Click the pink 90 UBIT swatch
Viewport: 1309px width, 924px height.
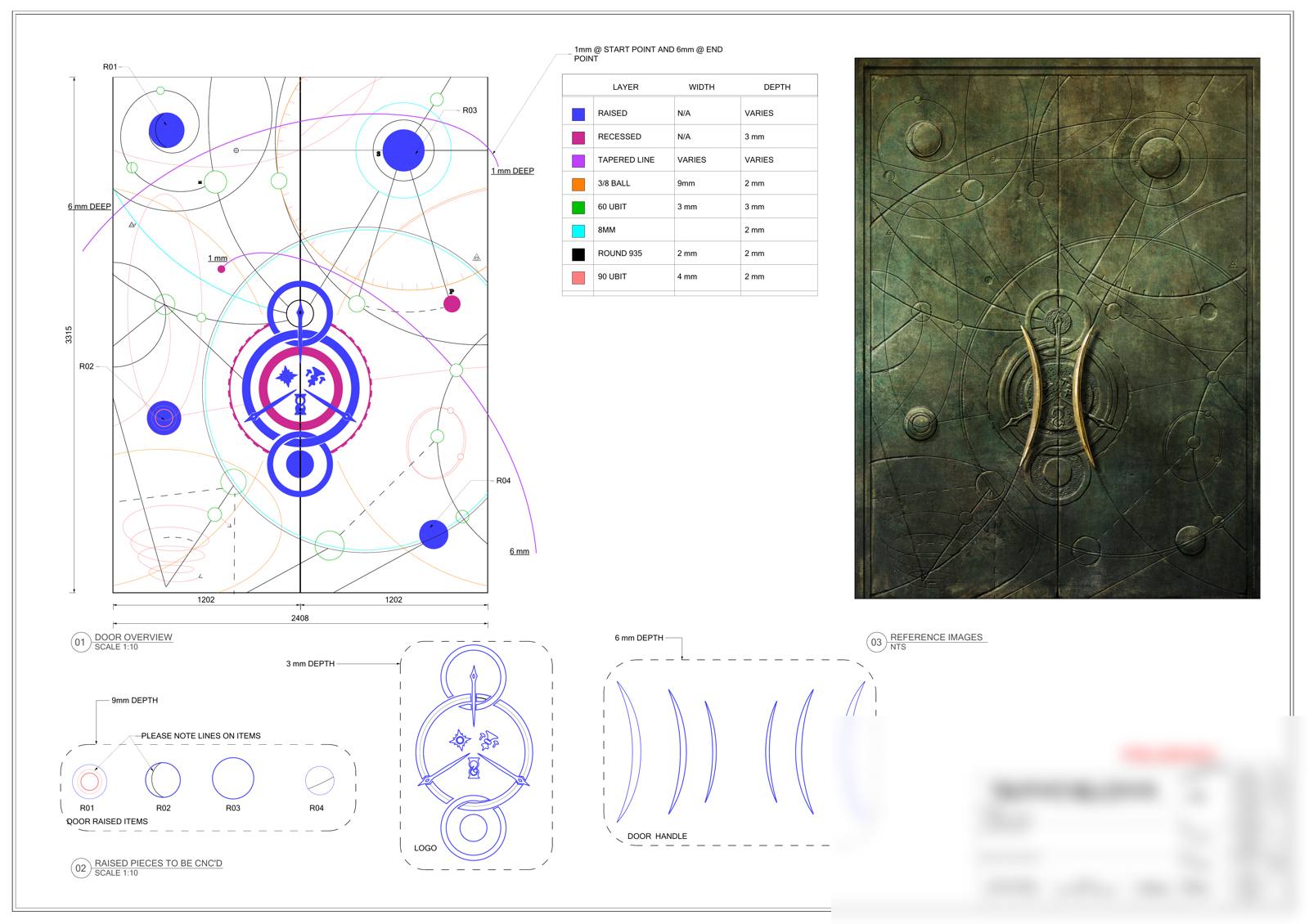coord(578,277)
